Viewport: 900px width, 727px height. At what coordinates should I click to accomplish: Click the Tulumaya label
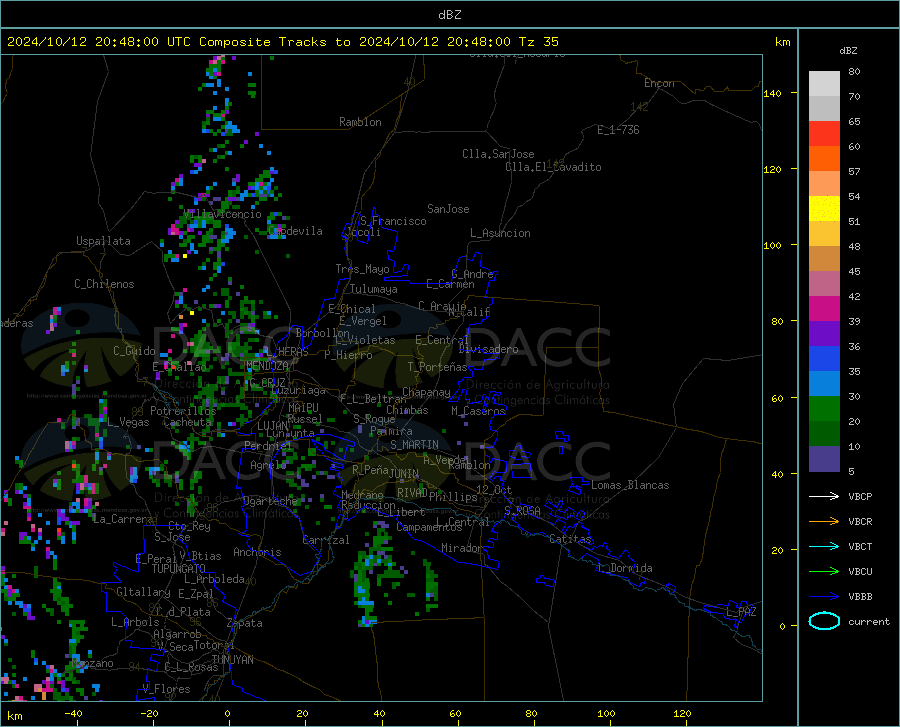[x=373, y=289]
